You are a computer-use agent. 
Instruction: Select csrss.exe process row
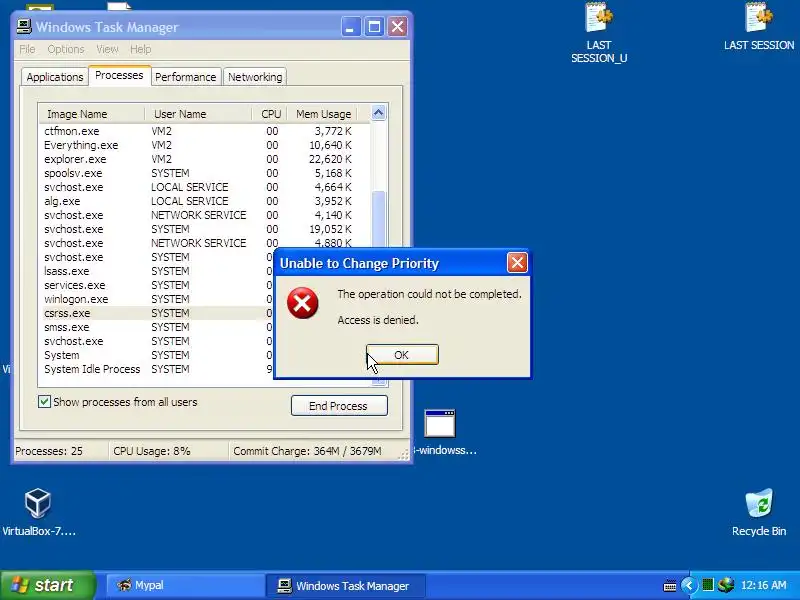157,313
